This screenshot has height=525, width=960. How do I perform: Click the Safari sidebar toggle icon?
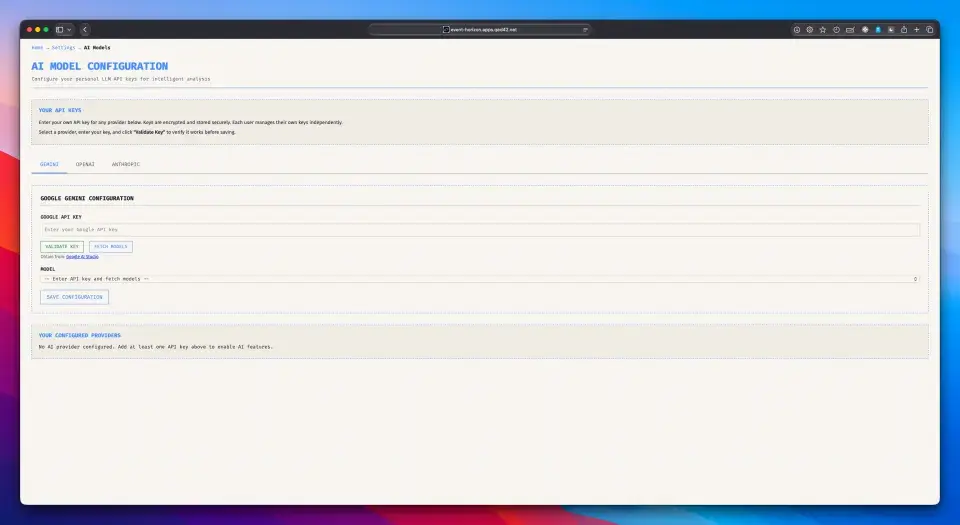[x=59, y=29]
